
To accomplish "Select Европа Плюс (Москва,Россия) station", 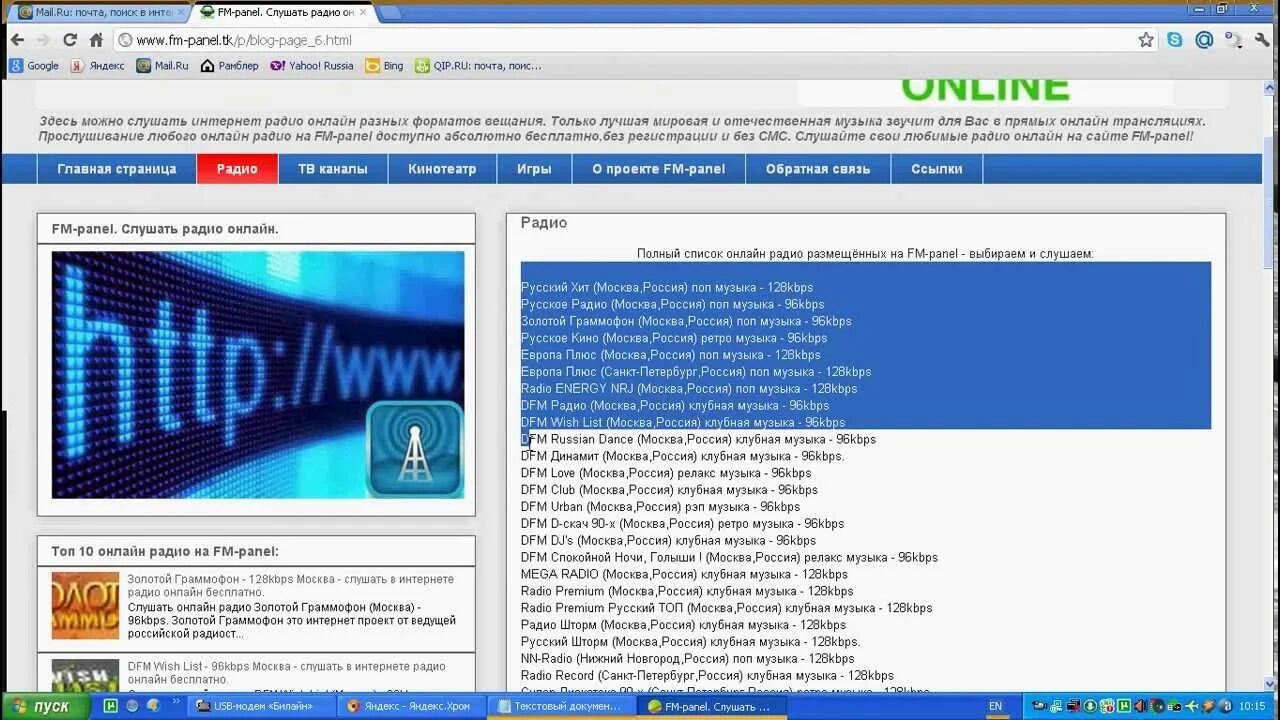I will click(x=671, y=355).
